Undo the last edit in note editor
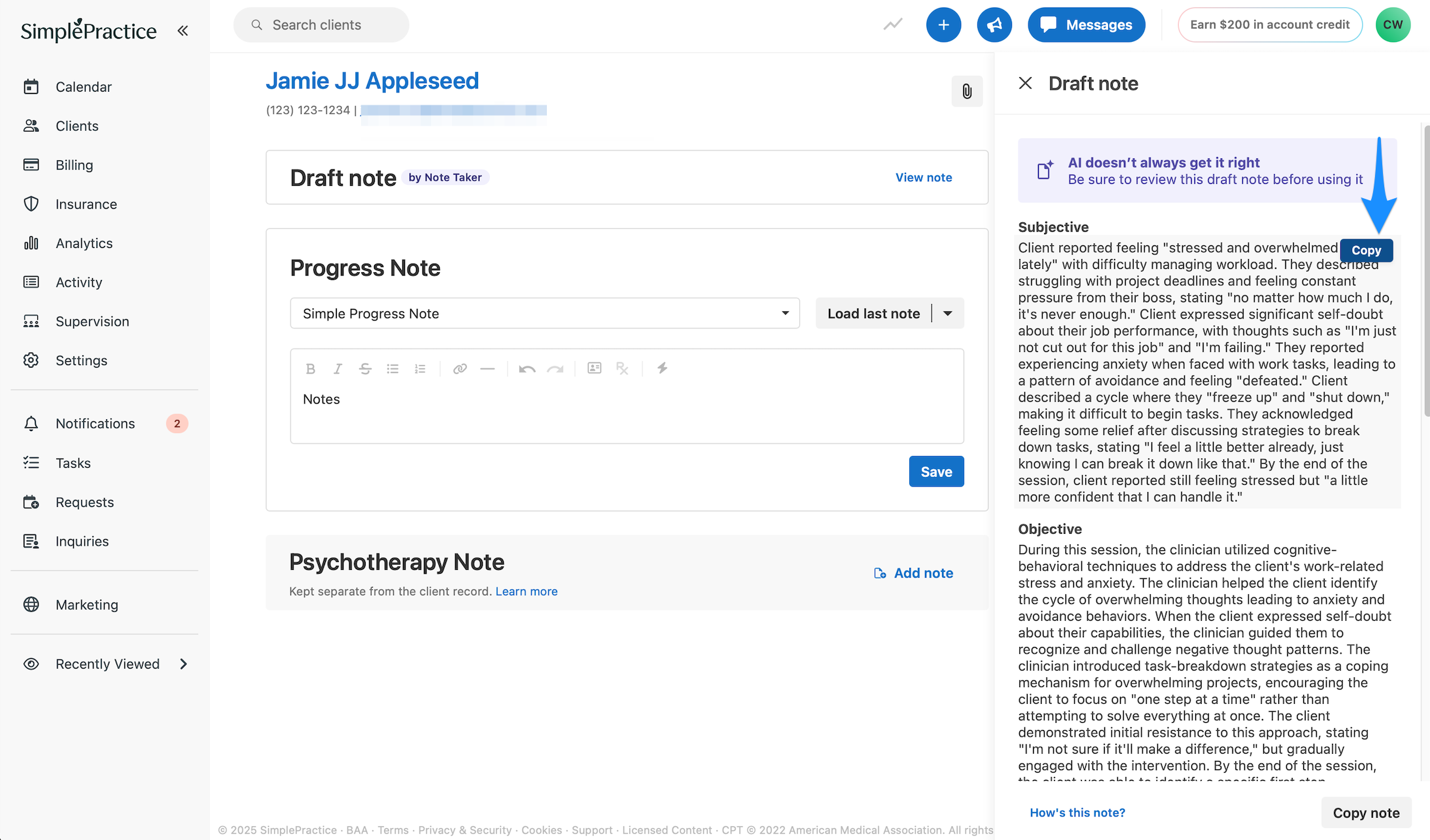This screenshot has width=1430, height=840. pyautogui.click(x=526, y=368)
